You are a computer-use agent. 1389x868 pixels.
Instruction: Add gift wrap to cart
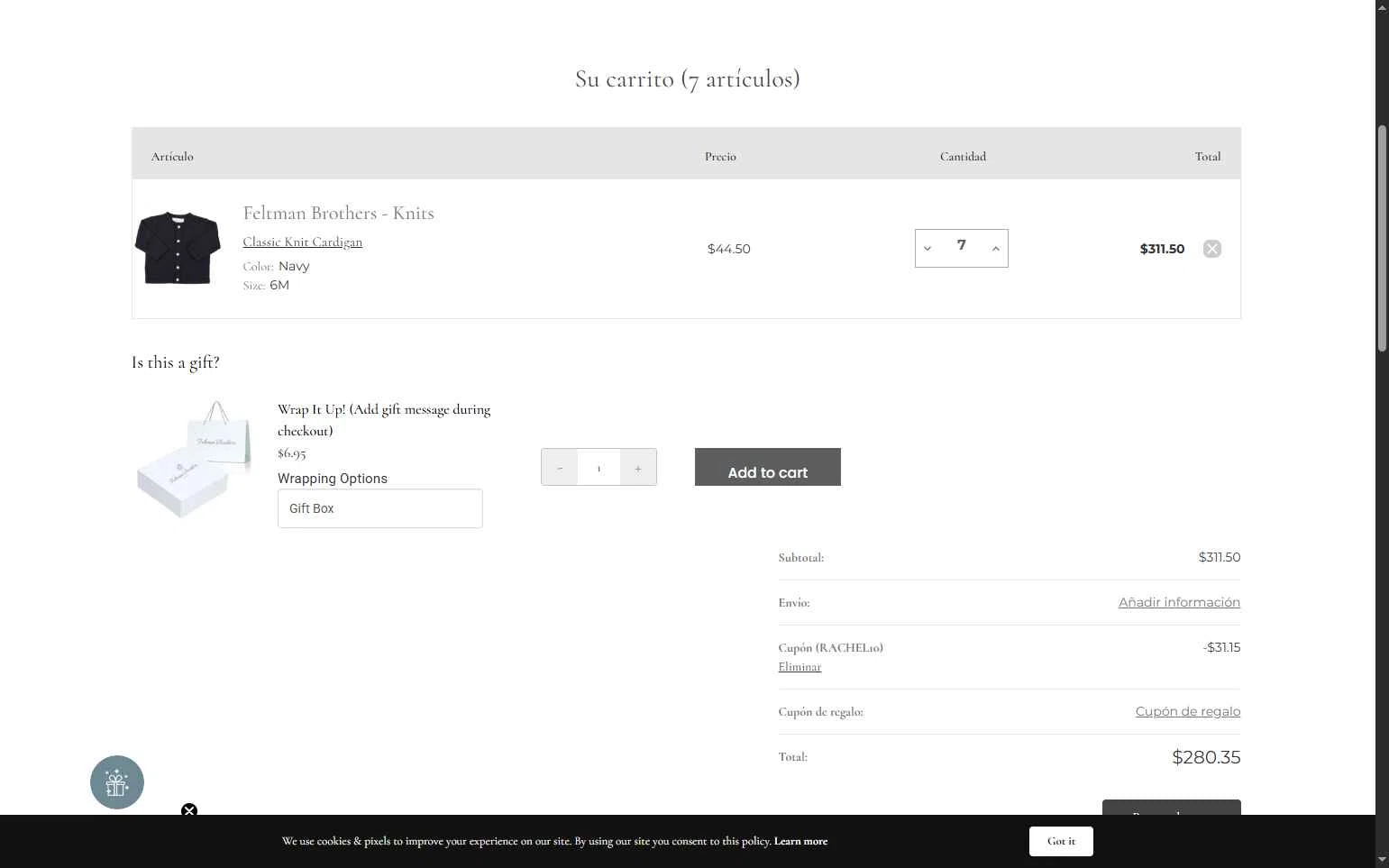[x=768, y=467]
